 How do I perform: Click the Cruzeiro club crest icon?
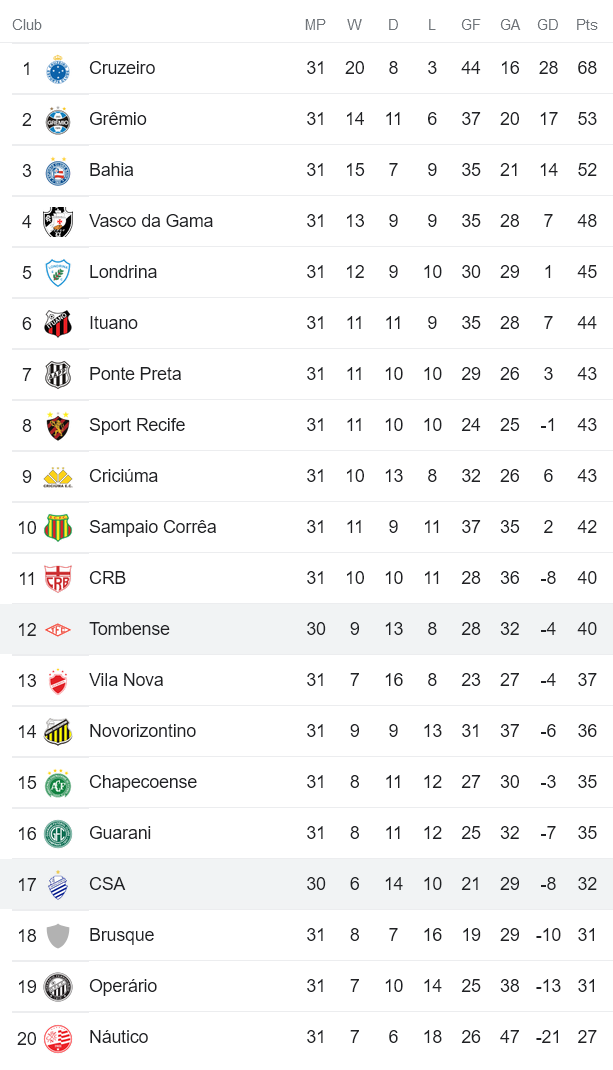(x=58, y=69)
